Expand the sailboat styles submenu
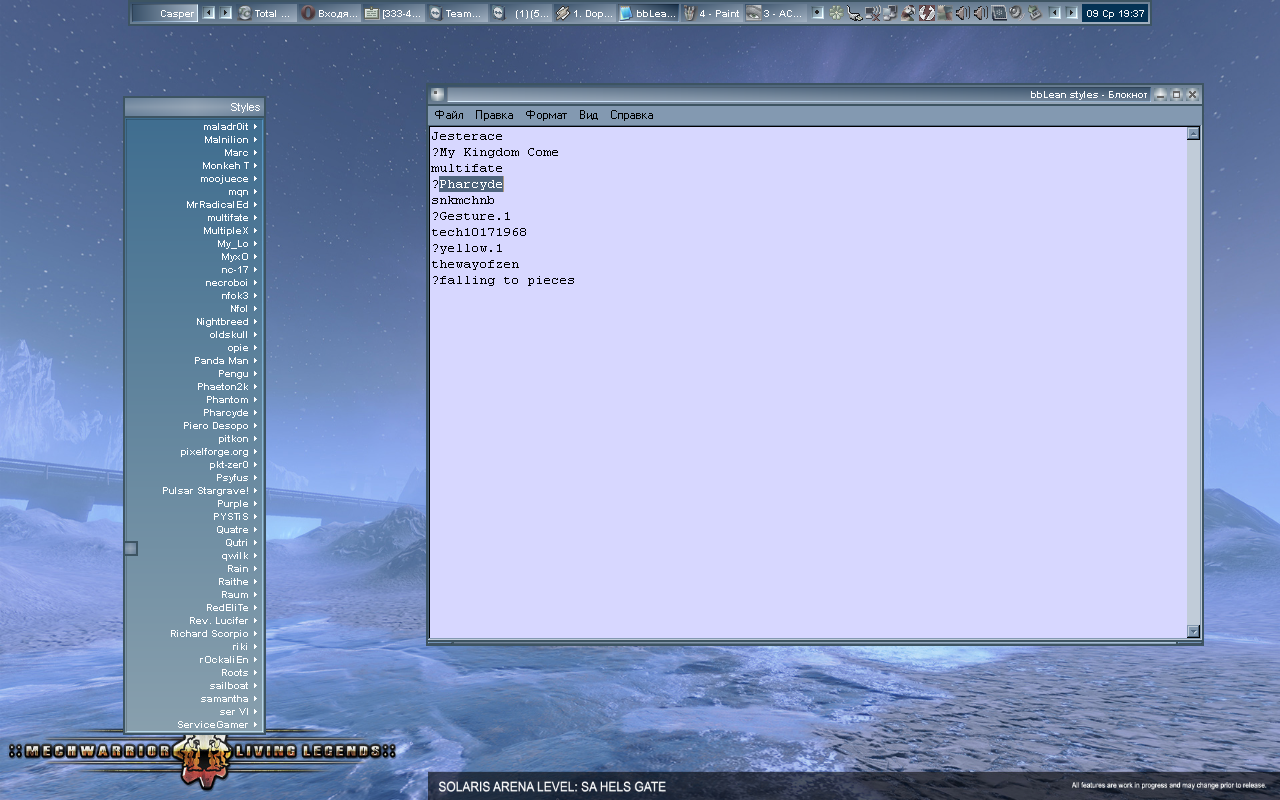Image resolution: width=1280 pixels, height=800 pixels. (194, 686)
